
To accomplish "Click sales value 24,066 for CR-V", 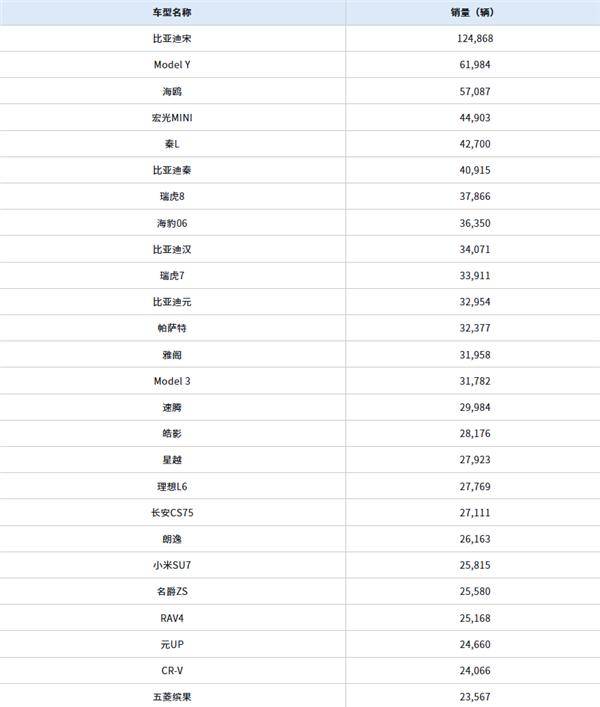I will coord(475,670).
